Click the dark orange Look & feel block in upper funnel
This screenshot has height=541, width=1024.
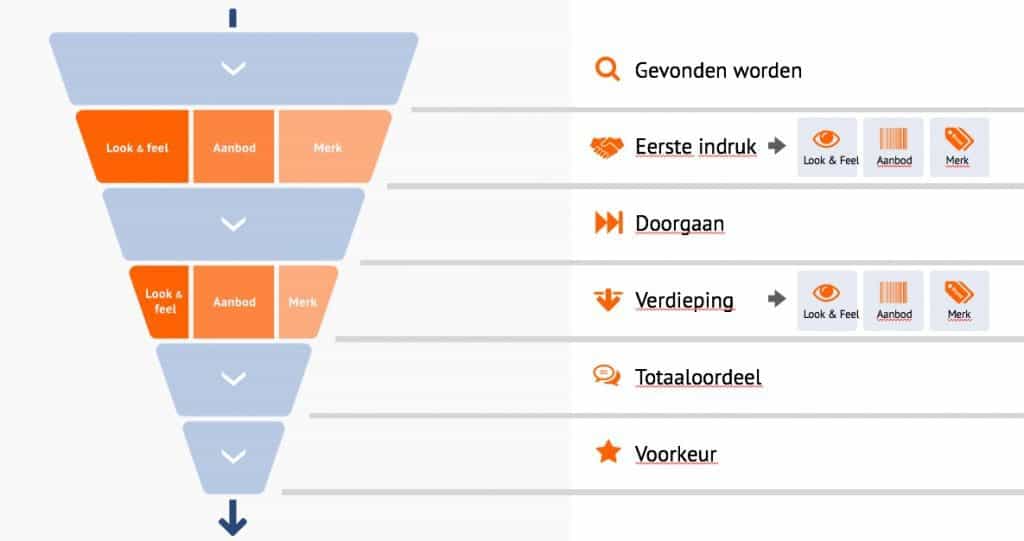[x=136, y=148]
